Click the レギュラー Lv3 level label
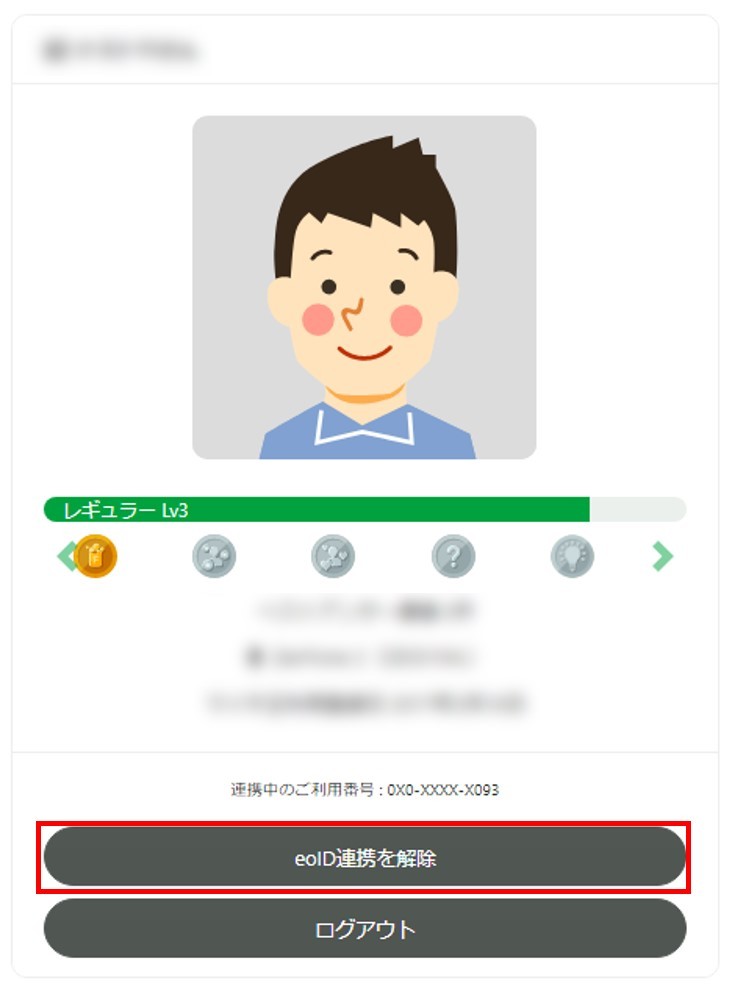This screenshot has width=732, height=1000. click(x=126, y=510)
